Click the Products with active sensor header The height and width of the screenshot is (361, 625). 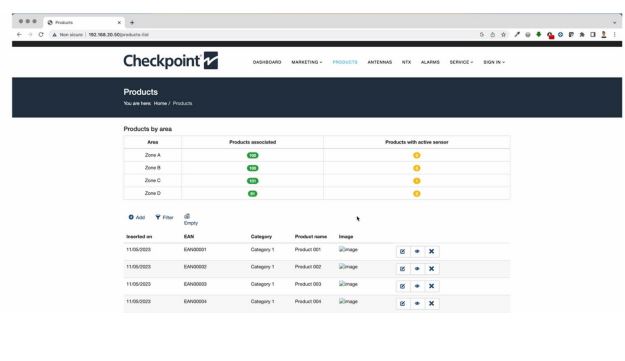click(x=417, y=142)
